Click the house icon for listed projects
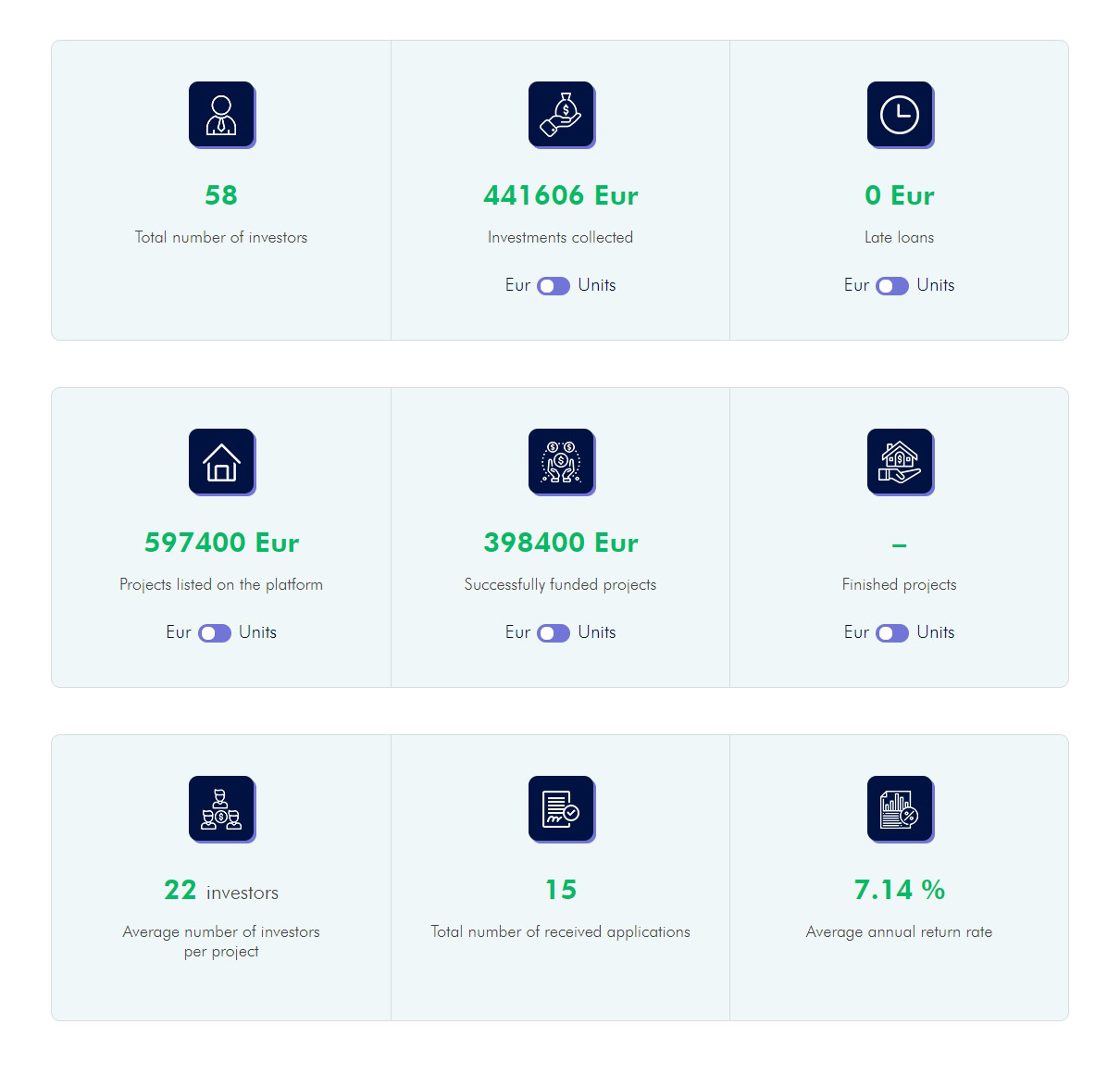Viewport: 1120px width, 1074px height. click(222, 462)
